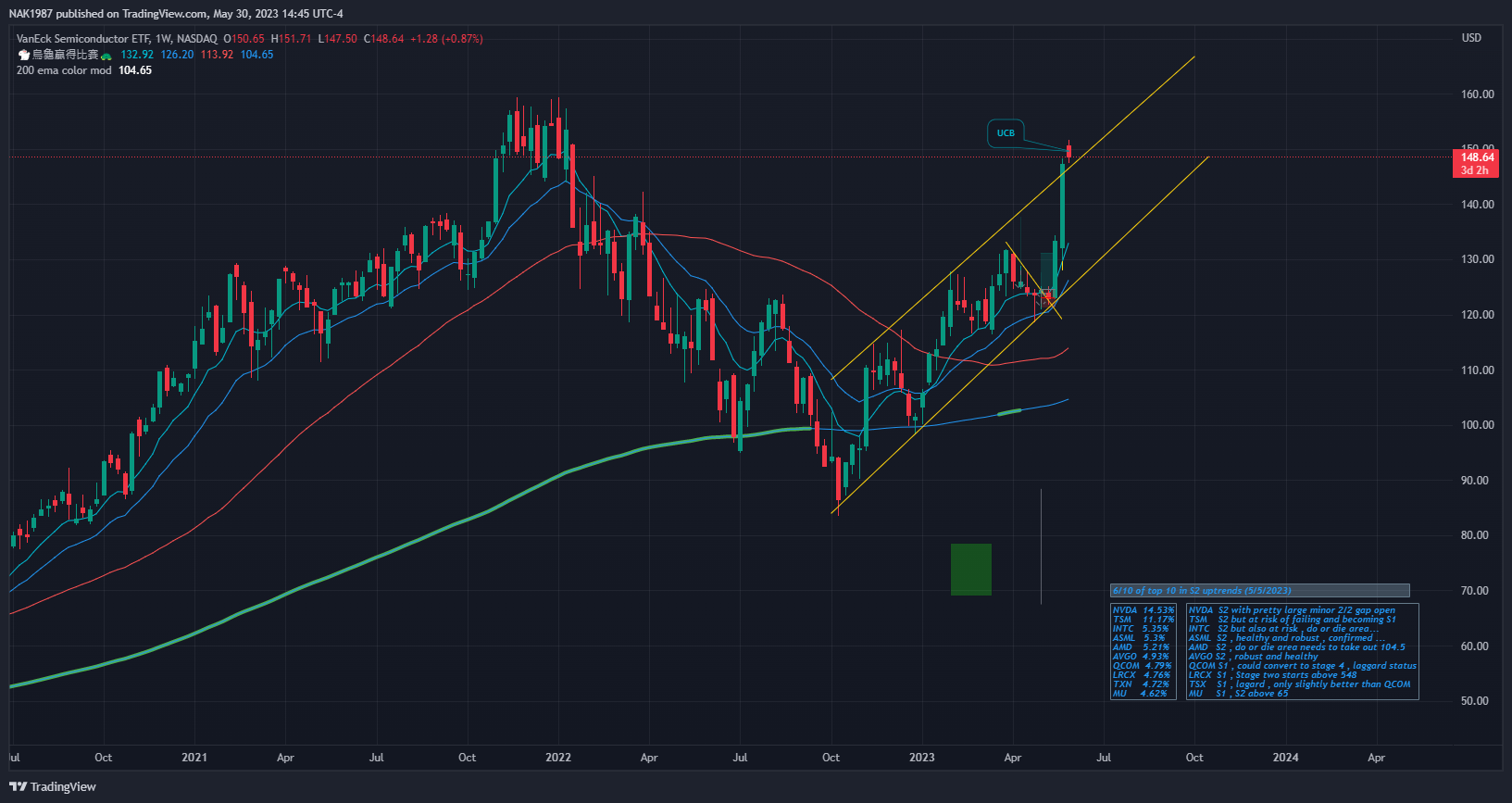Viewport: 1512px width, 803px height.
Task: Click the 2022 label on the time axis
Action: [558, 758]
